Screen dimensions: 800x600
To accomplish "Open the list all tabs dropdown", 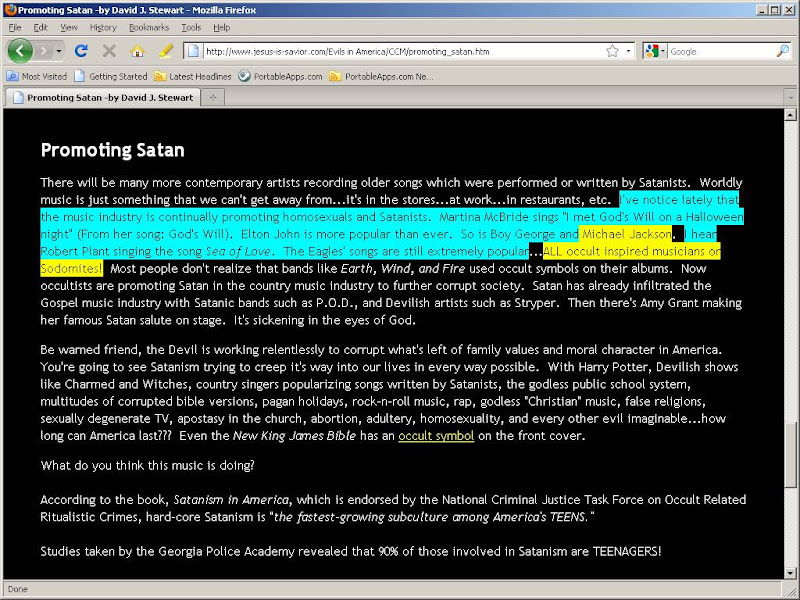I will coord(790,97).
